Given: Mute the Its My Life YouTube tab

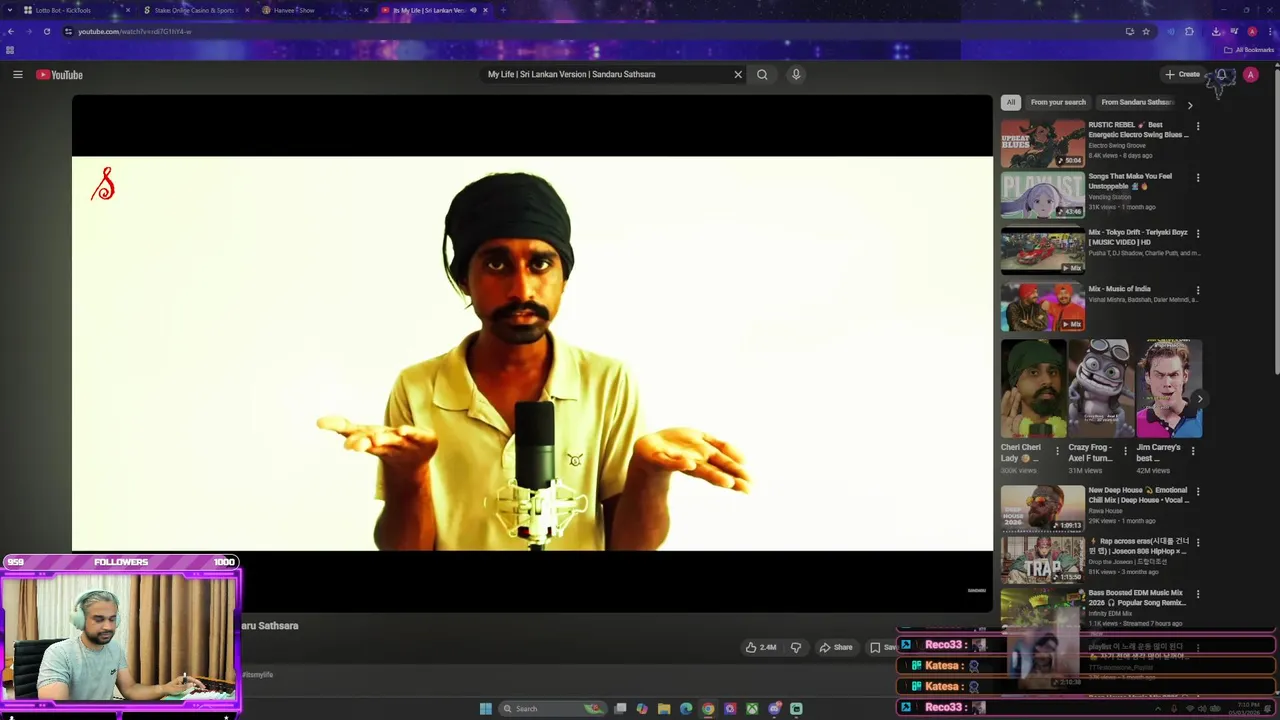Looking at the screenshot, I should (473, 10).
